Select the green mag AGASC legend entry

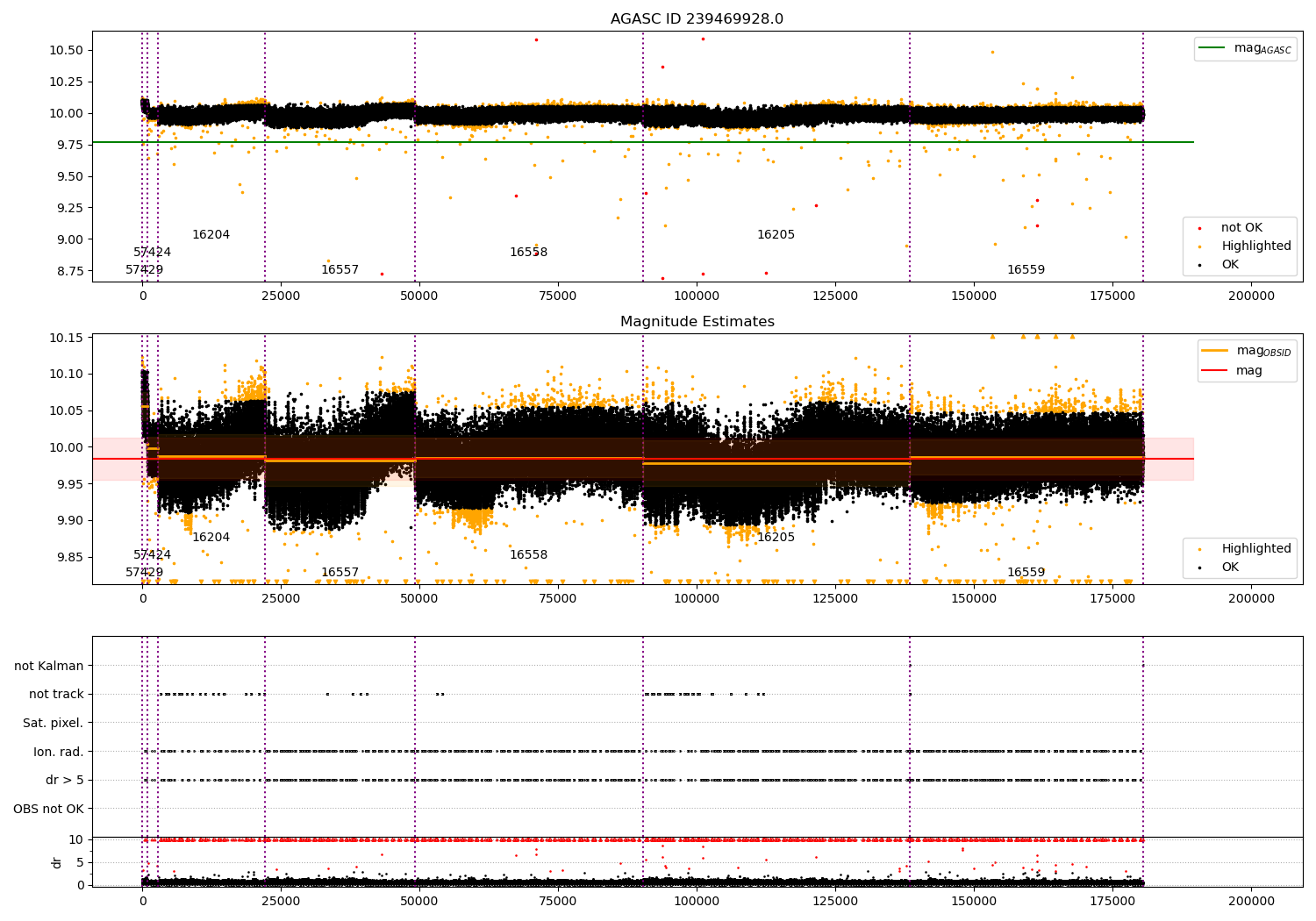[1246, 48]
